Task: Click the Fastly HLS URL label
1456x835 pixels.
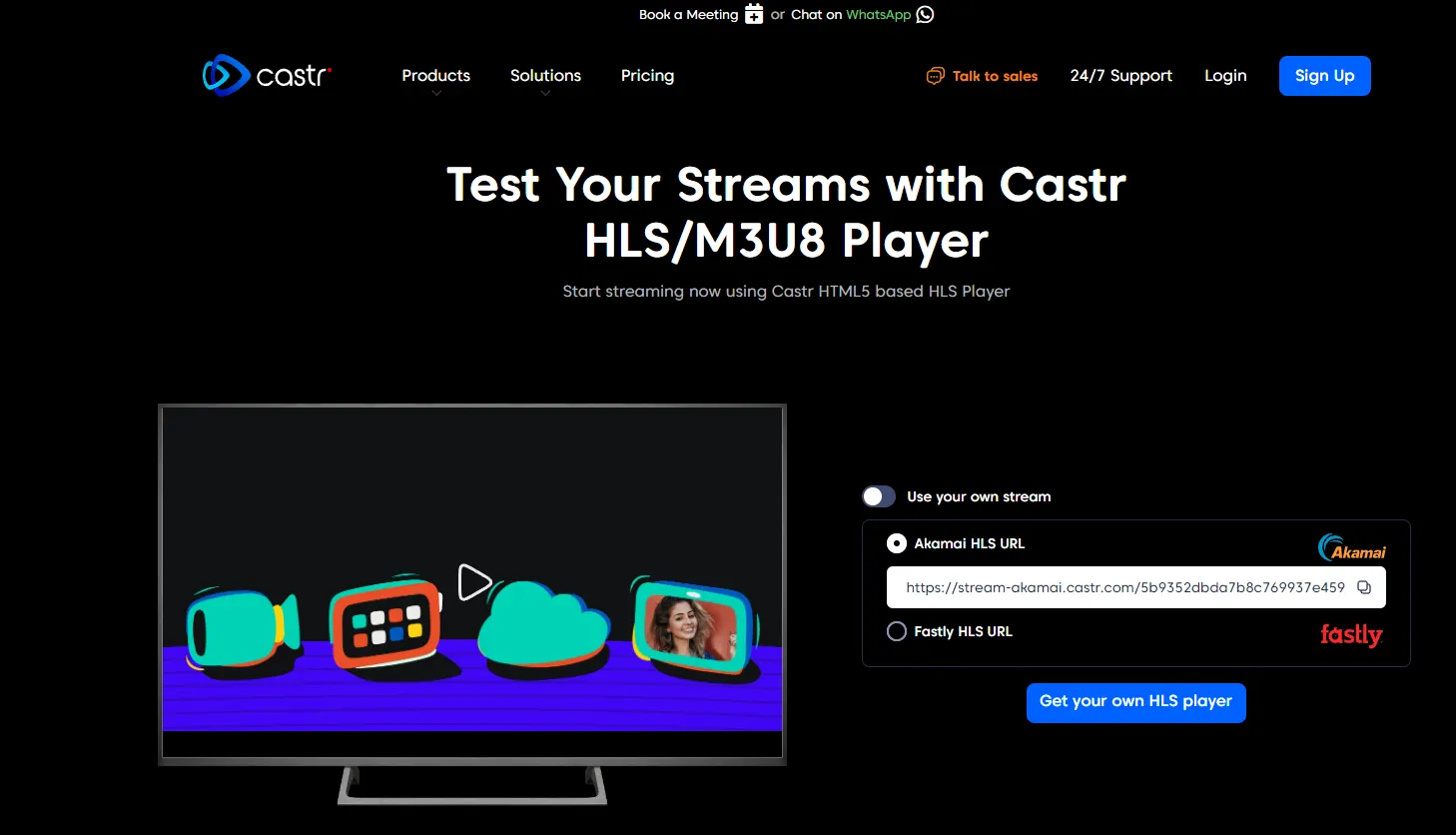Action: pos(963,631)
